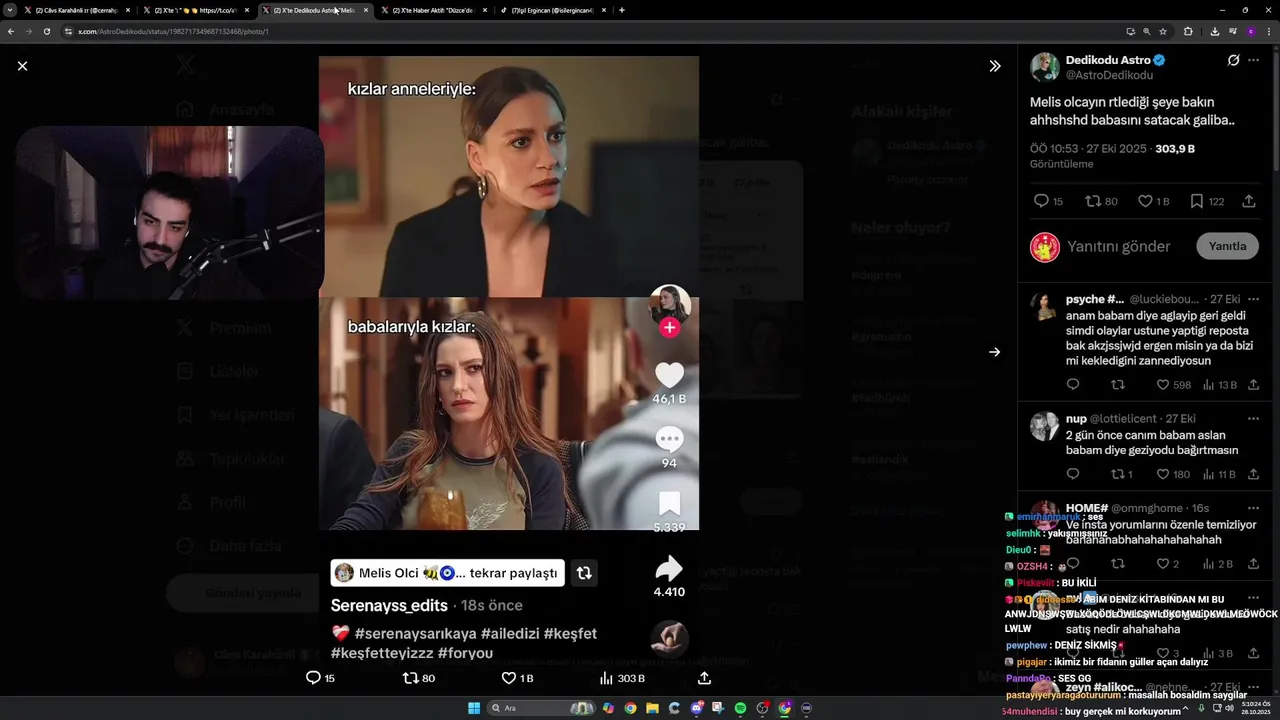Go back in browser history
1280x720 pixels.
(x=10, y=31)
